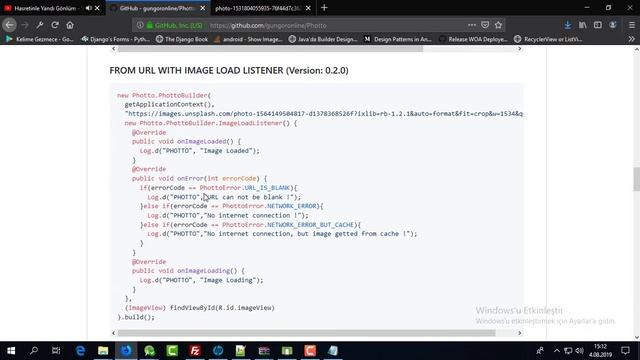Click the page vertical scrollbar thumb
The width and height of the screenshot is (640, 360).
point(636,179)
